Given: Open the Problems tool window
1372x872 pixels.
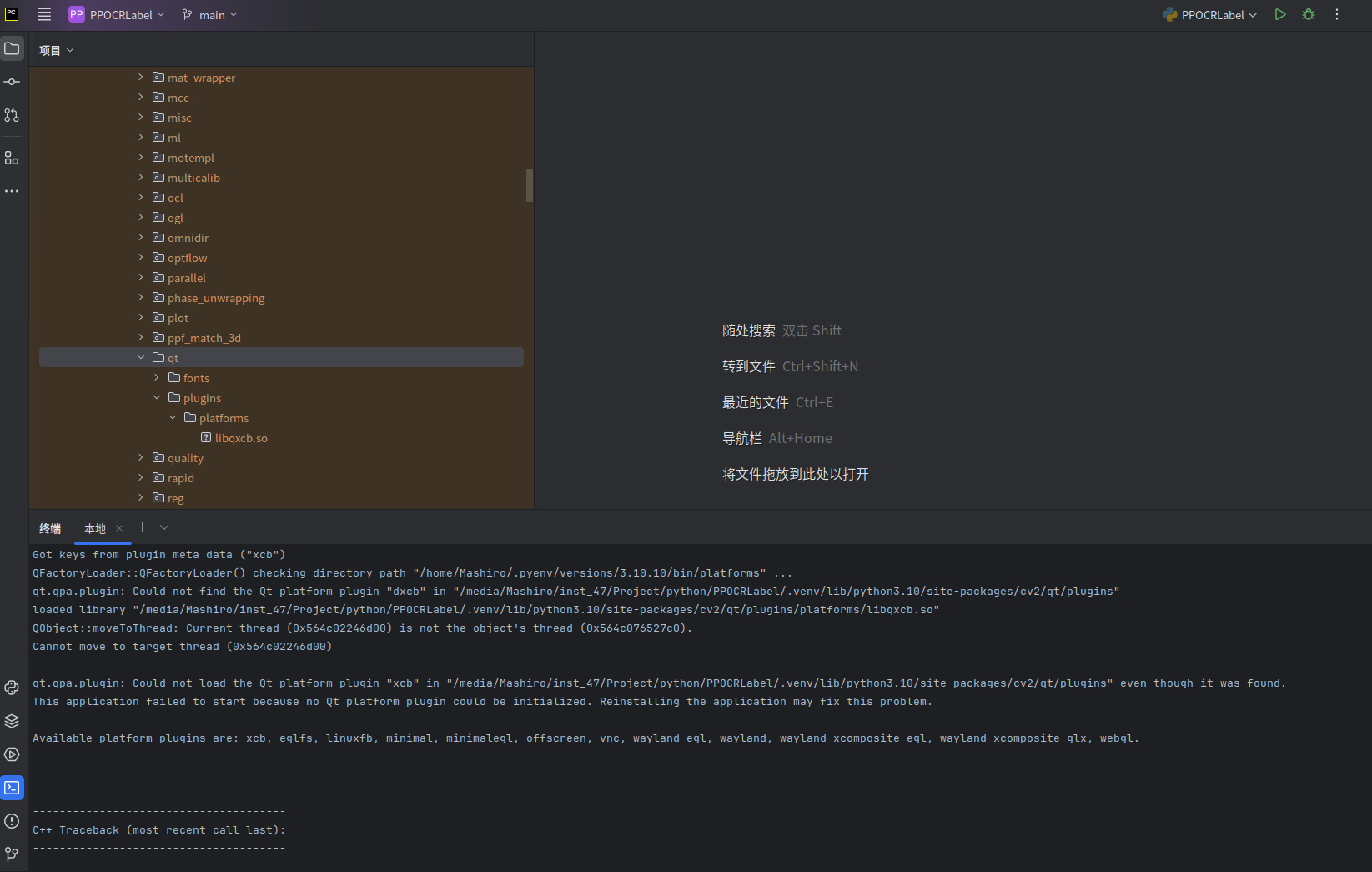Looking at the screenshot, I should pyautogui.click(x=12, y=821).
